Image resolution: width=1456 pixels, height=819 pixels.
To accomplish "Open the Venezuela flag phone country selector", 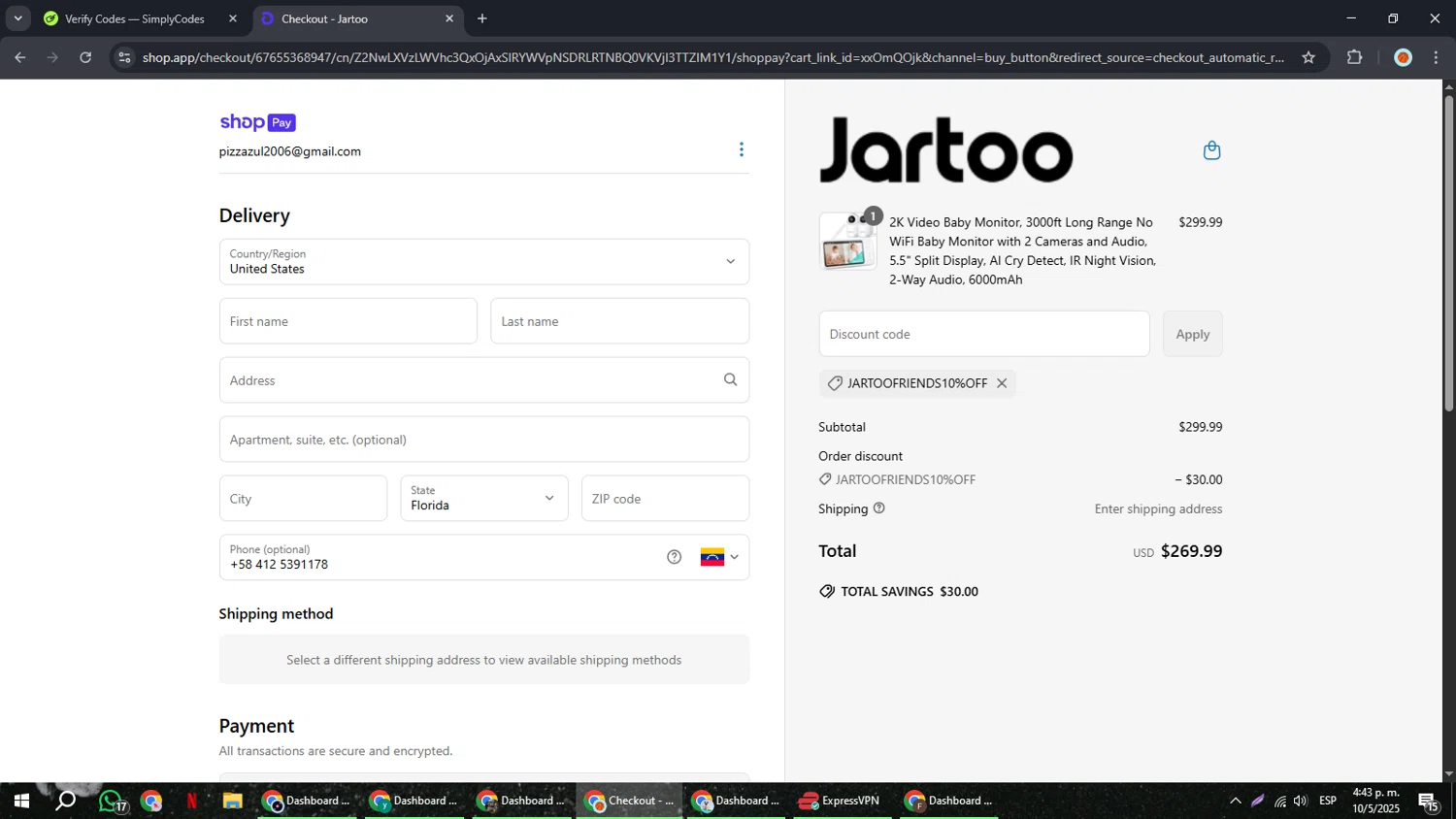I will 719,557.
